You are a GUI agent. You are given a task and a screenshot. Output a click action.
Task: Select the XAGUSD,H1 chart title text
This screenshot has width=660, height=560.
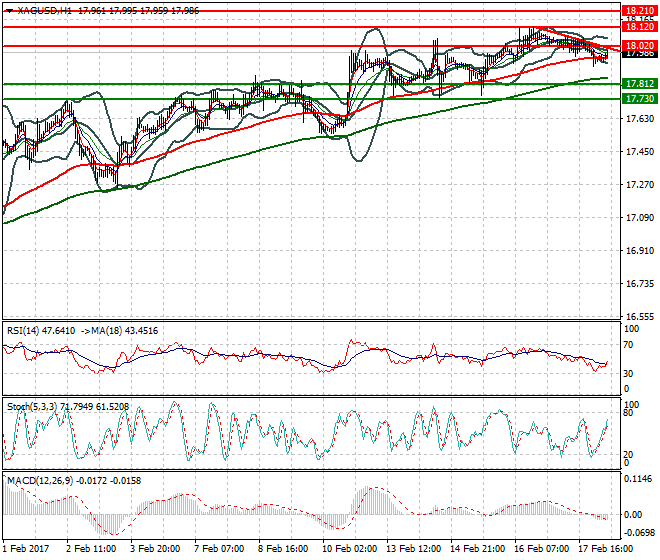click(45, 11)
